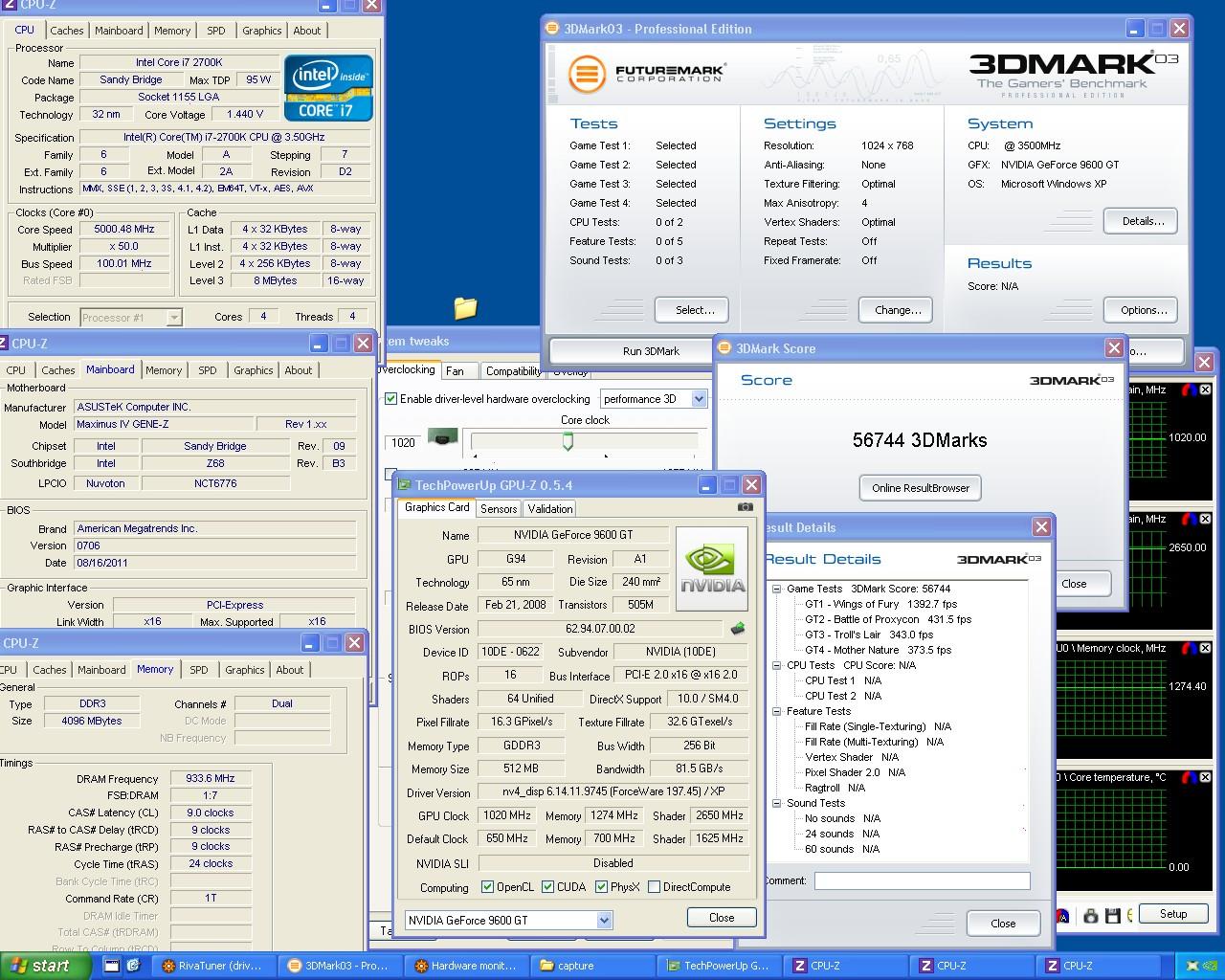Click the NVIDIA logo in GPU-Z
Viewport: 1225px width, 980px height.
coord(713,570)
